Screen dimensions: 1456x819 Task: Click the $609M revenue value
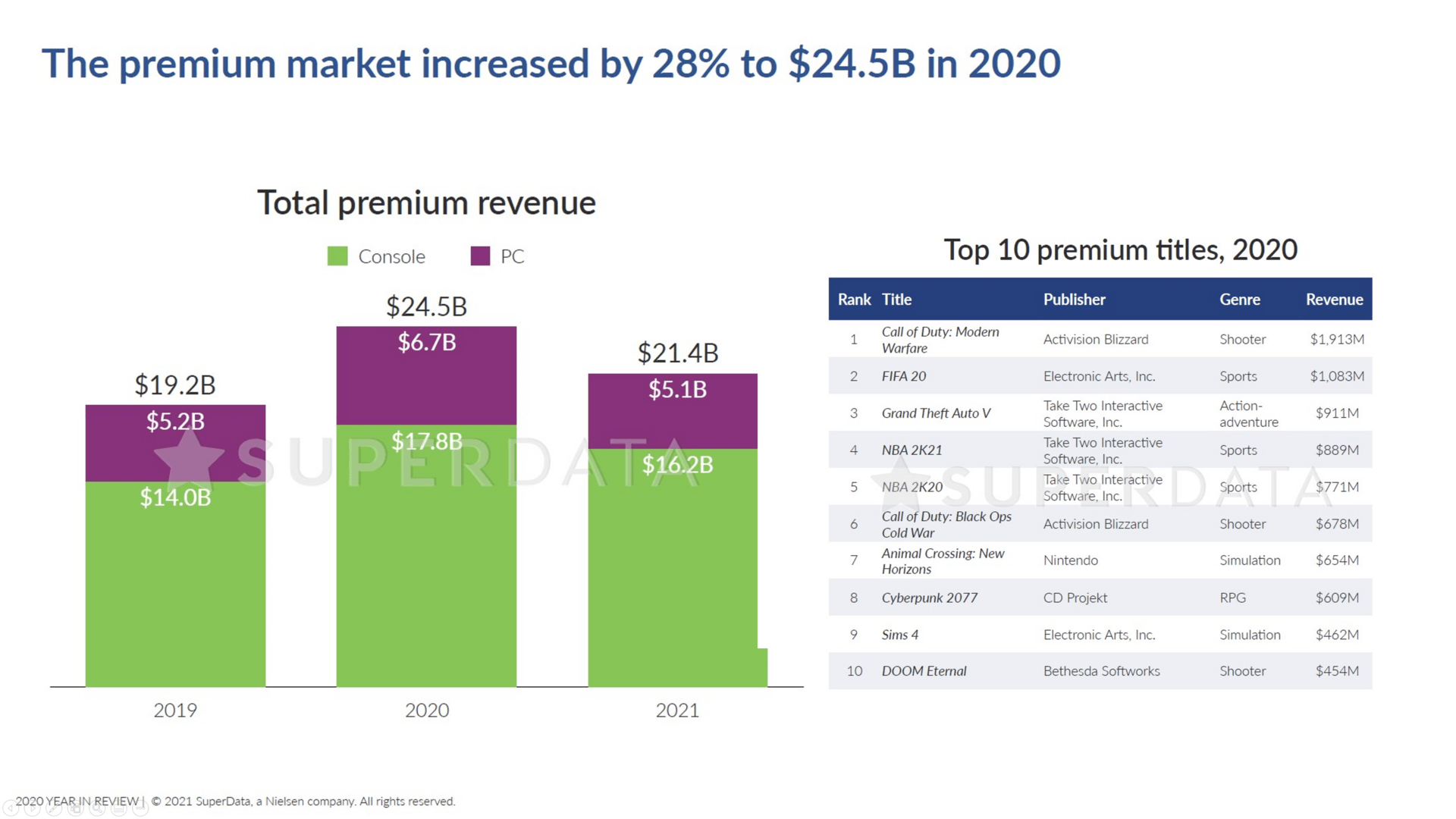[1337, 598]
